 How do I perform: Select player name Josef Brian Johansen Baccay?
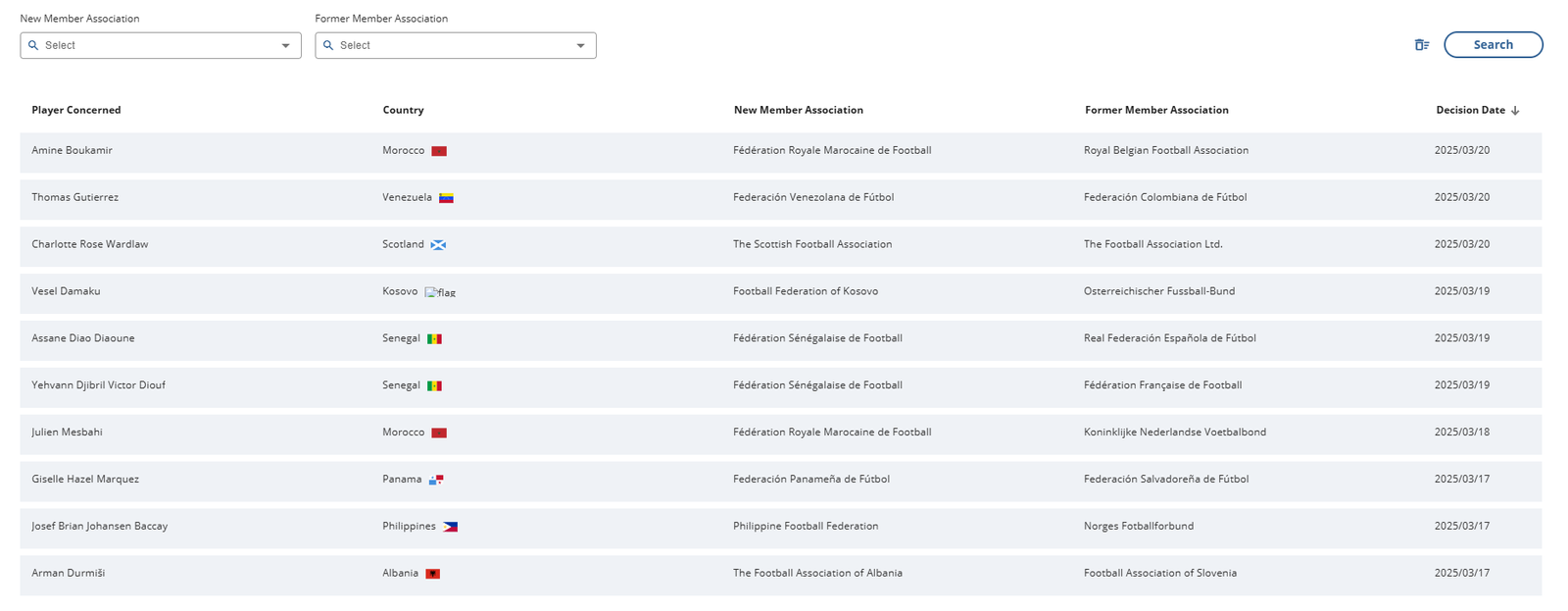point(99,527)
